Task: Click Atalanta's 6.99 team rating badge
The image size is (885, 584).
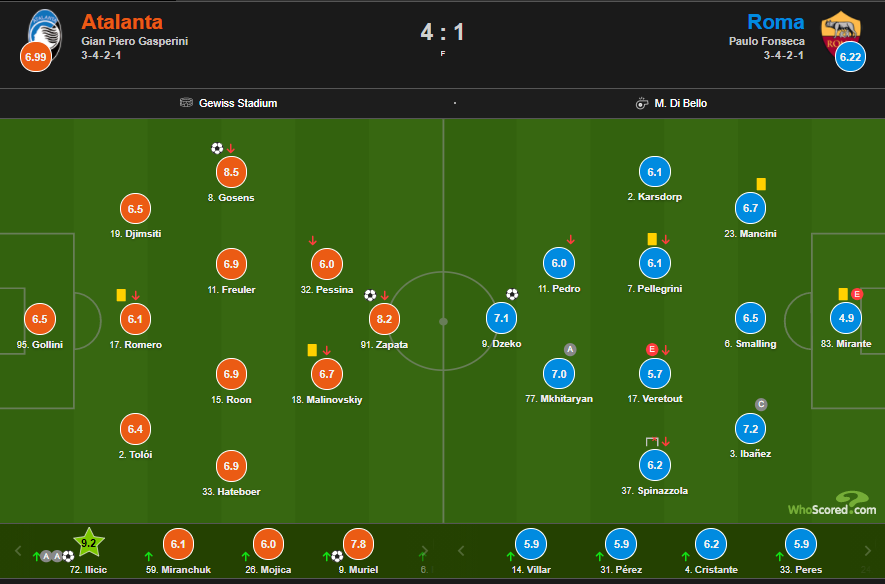Action: (35, 58)
